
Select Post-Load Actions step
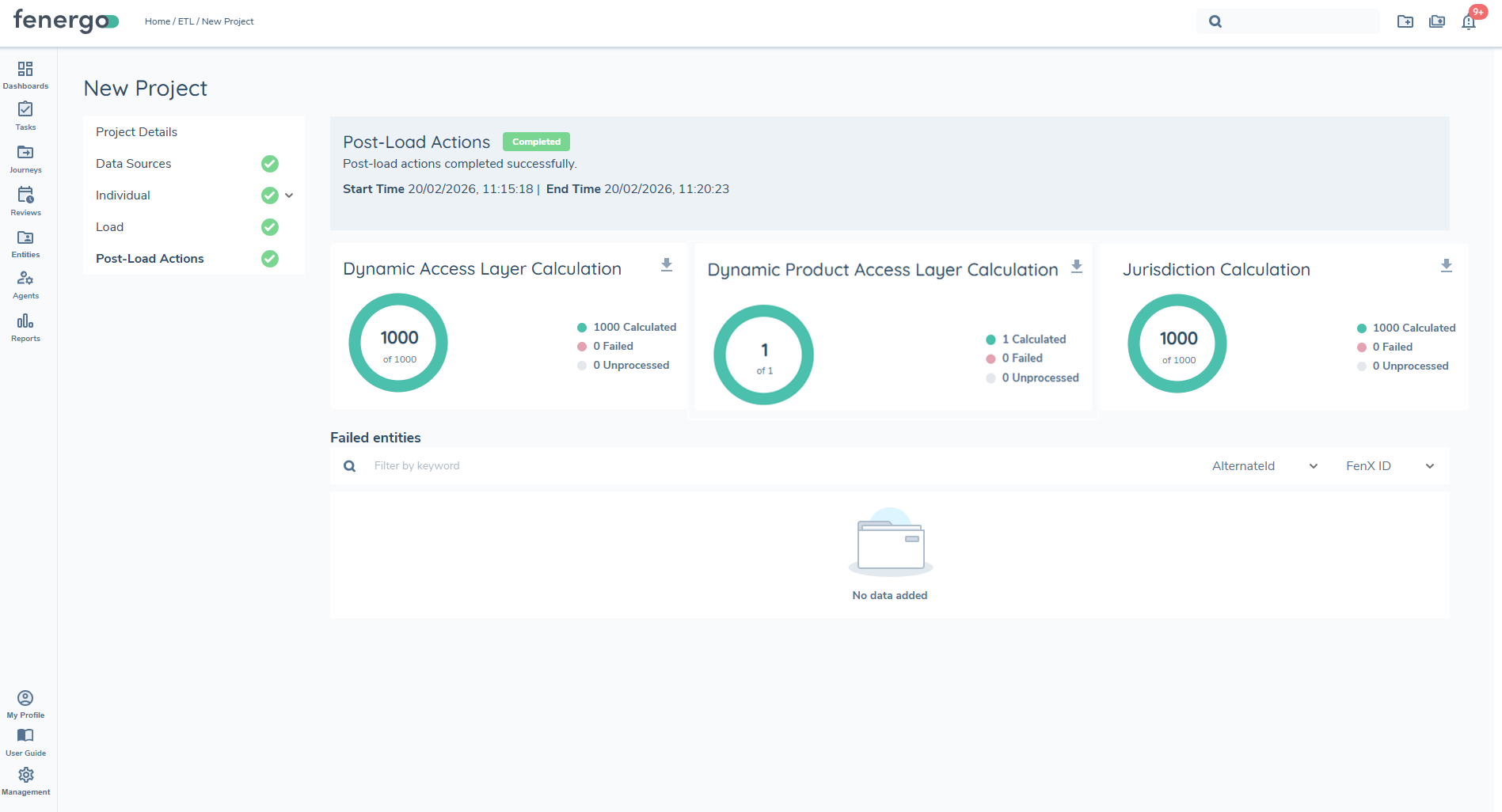[x=150, y=259]
